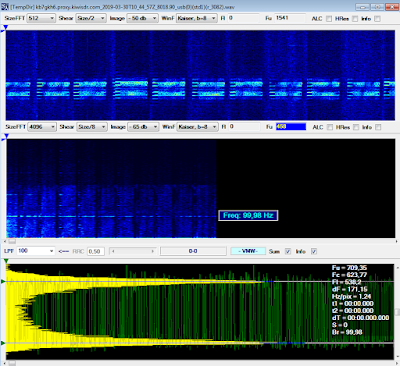The height and width of the screenshot is (366, 400).
Task: Click the 'Hz/pix = 1.24' readout text
Action: 351,296
